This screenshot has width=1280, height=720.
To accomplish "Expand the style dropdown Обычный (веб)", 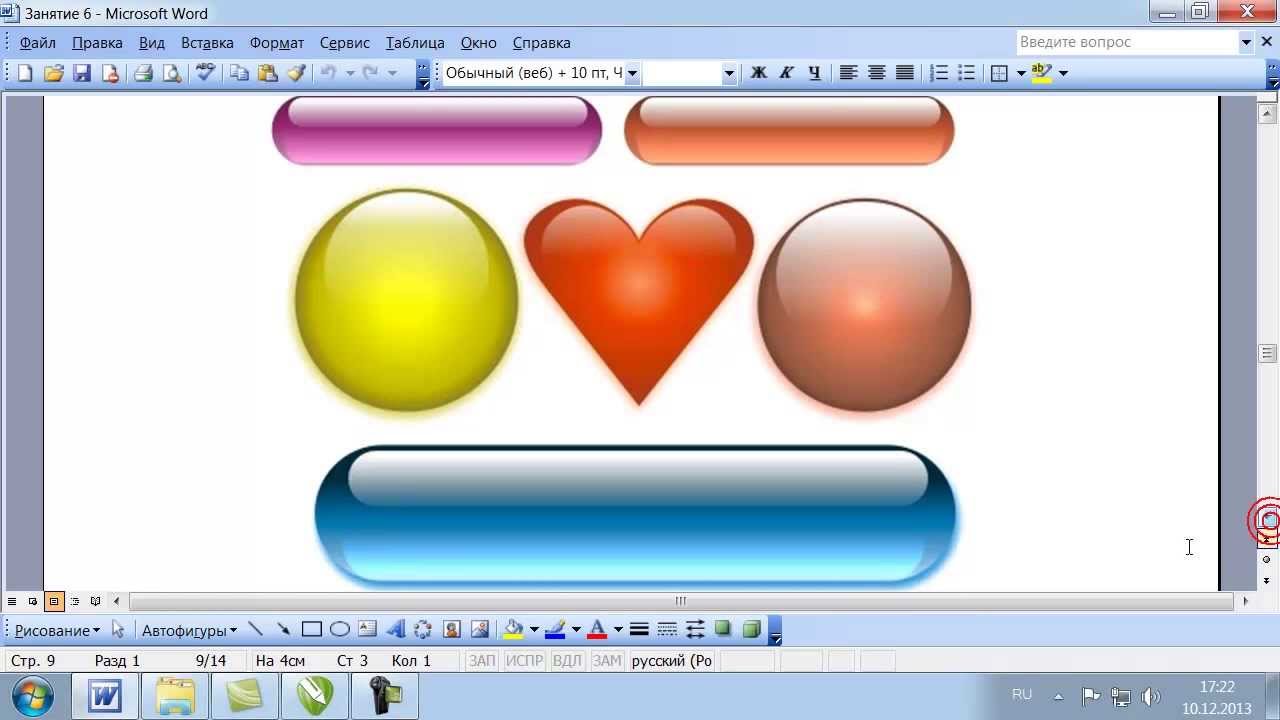I will tap(632, 73).
